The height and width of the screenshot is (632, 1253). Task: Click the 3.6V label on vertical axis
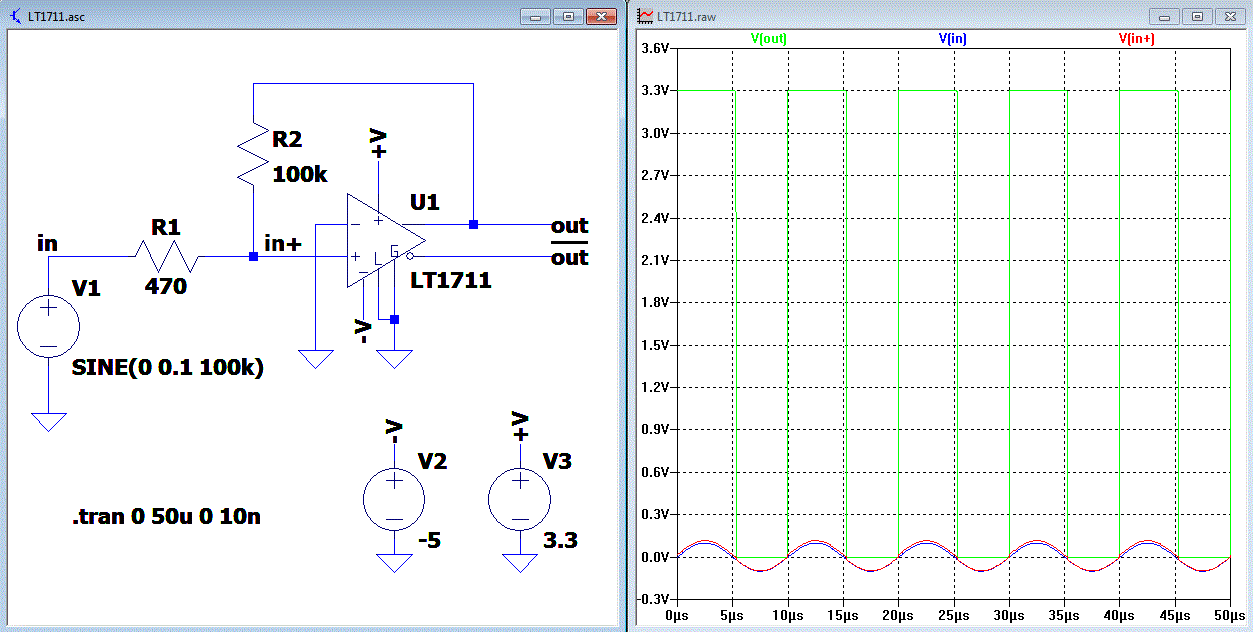coord(655,48)
